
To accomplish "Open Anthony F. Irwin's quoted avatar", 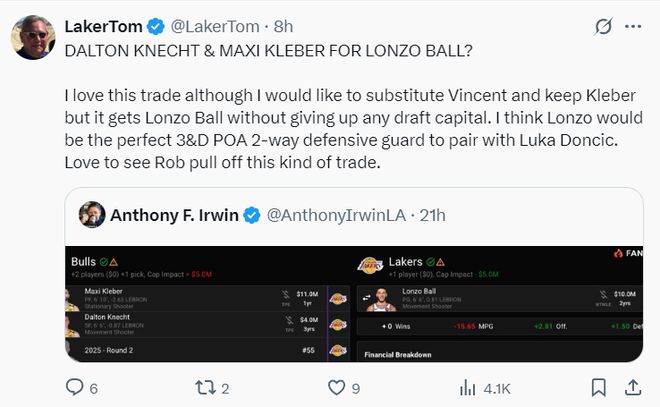I will (x=92, y=215).
